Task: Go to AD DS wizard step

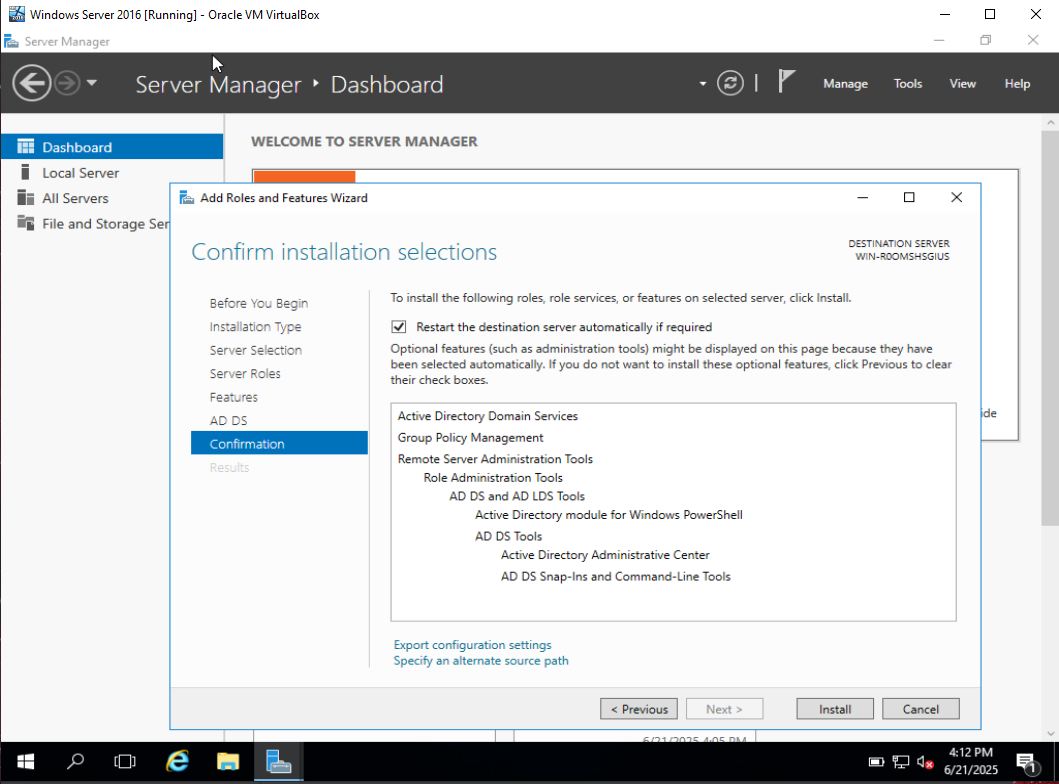Action: tap(228, 421)
